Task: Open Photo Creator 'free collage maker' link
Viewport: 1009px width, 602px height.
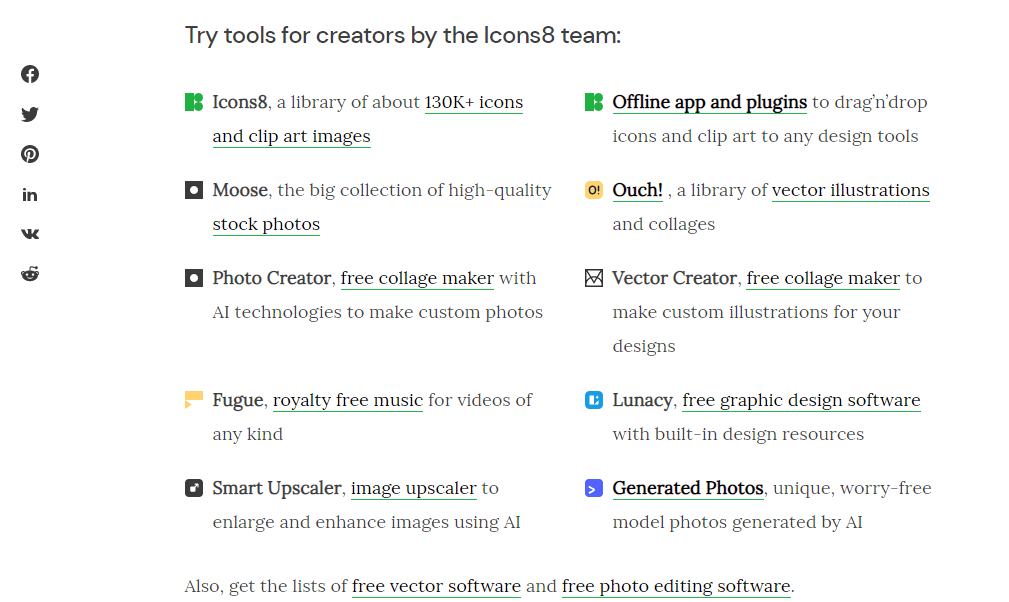Action: pyautogui.click(x=417, y=278)
